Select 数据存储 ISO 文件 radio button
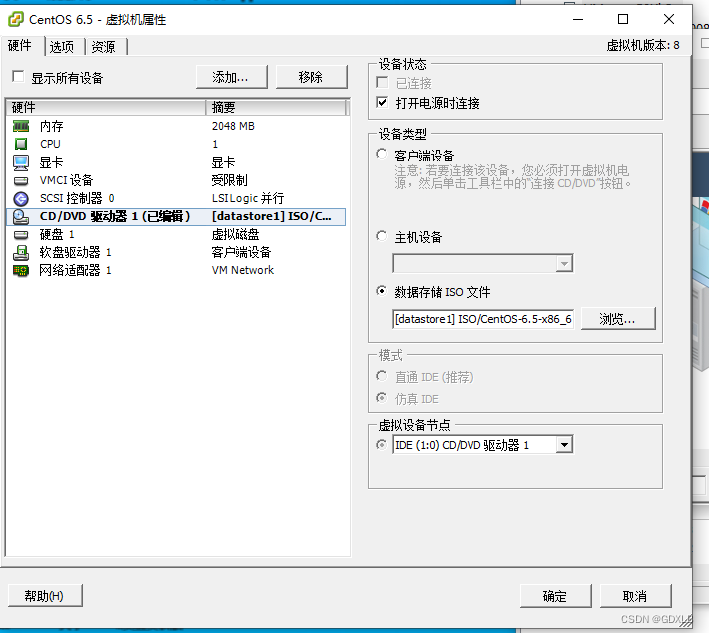This screenshot has width=709, height=633. tap(382, 291)
